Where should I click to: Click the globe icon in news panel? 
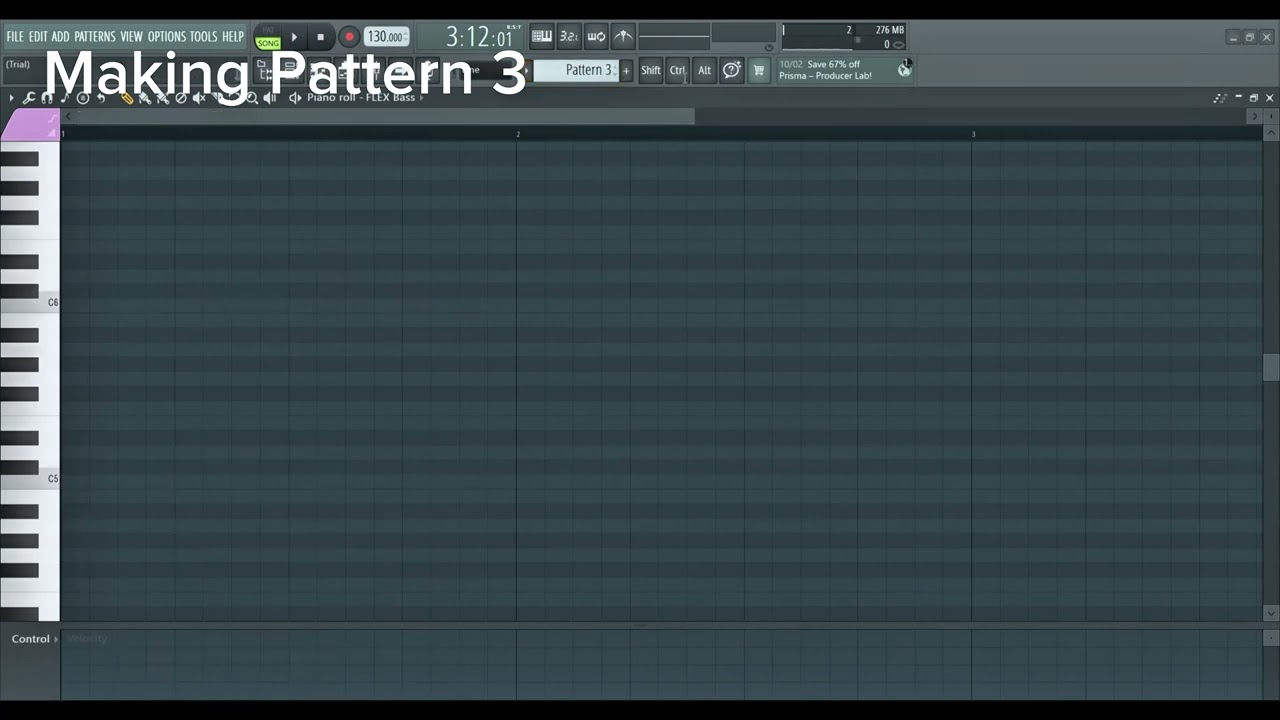click(904, 69)
